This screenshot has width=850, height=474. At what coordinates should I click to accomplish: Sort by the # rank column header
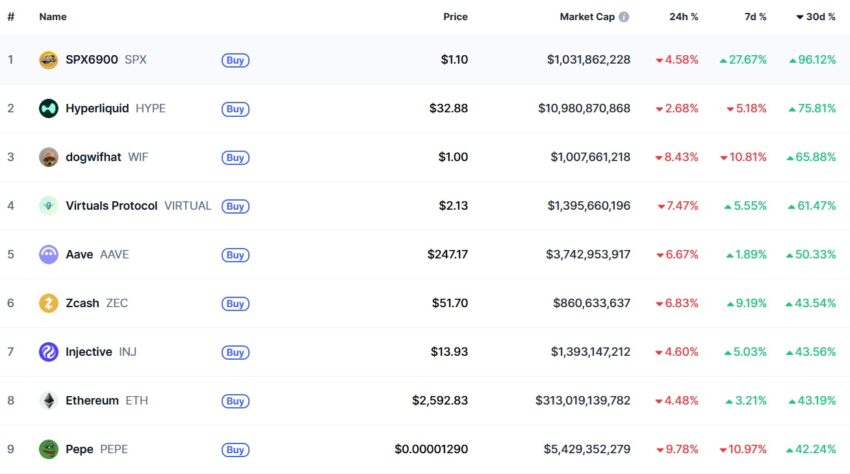tap(11, 17)
